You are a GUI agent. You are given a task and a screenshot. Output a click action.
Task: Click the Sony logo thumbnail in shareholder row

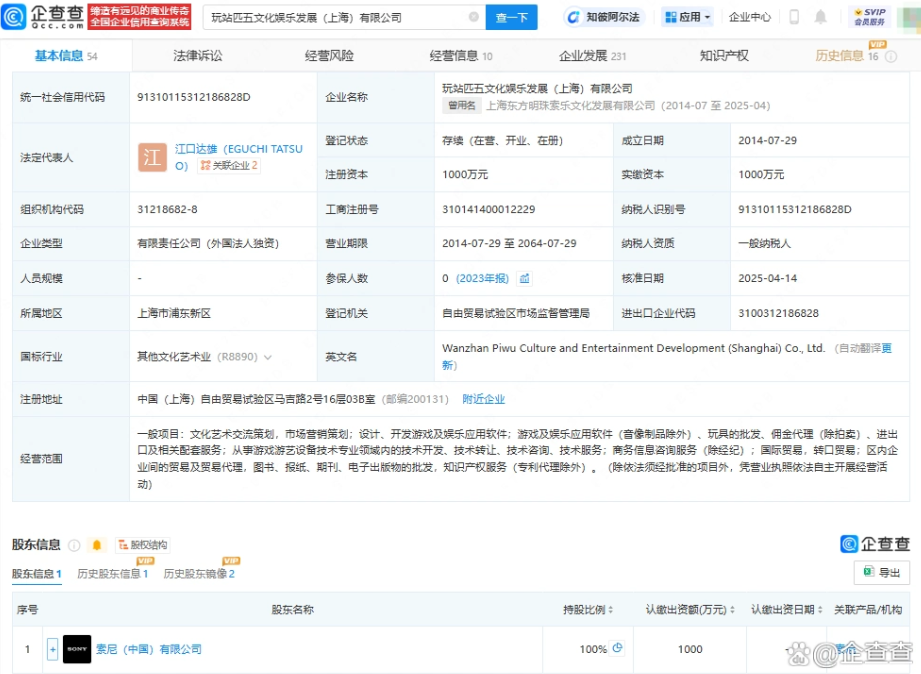[78, 649]
